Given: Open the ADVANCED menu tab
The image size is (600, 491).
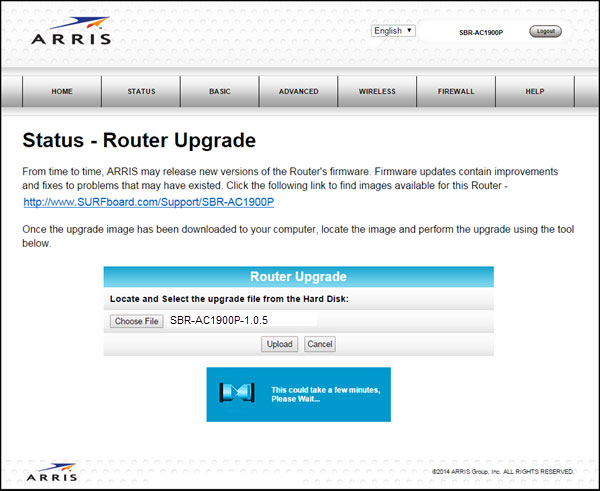Looking at the screenshot, I should (298, 91).
